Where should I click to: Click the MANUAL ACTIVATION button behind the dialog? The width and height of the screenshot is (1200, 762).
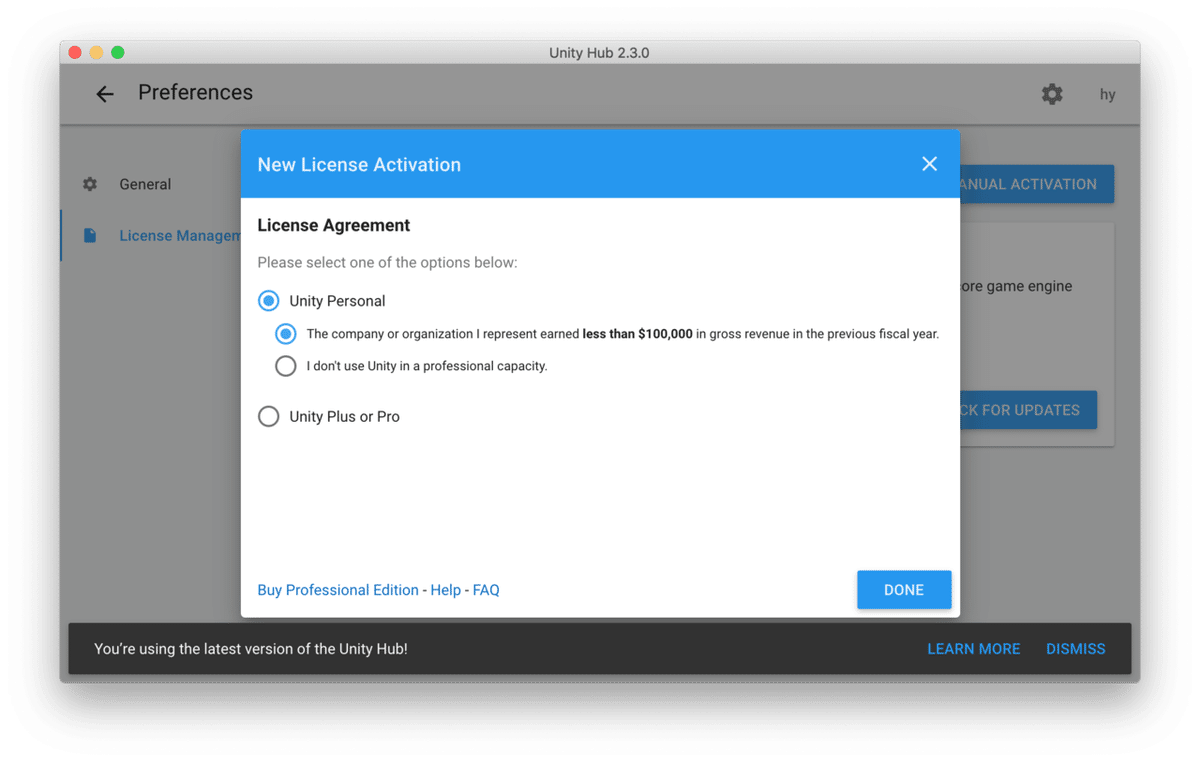(x=1036, y=184)
